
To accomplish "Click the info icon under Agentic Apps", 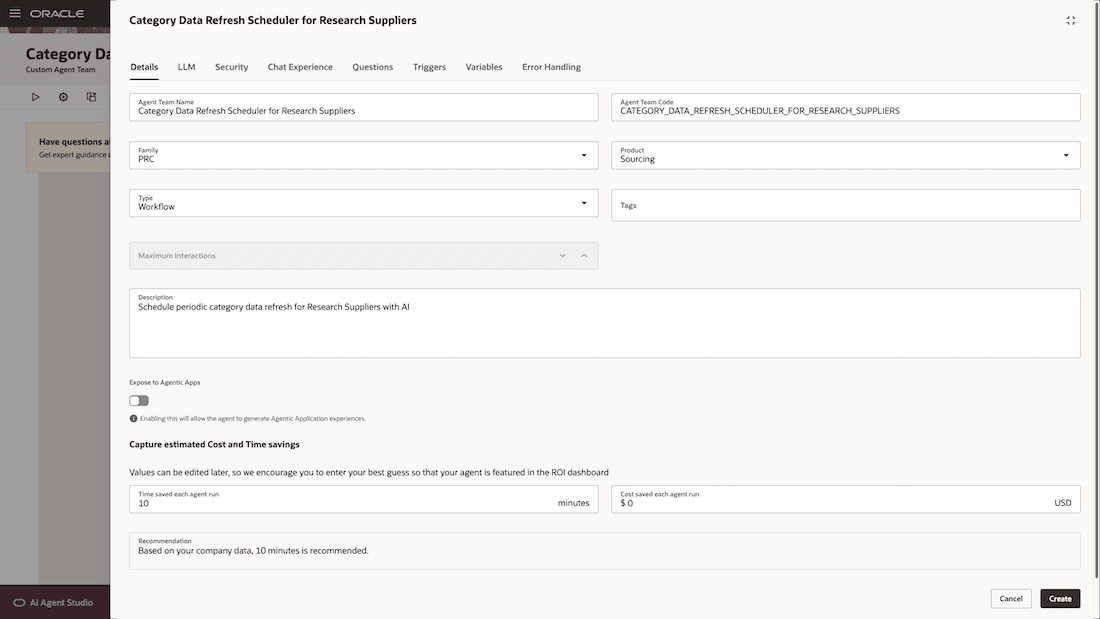I will click(x=134, y=418).
